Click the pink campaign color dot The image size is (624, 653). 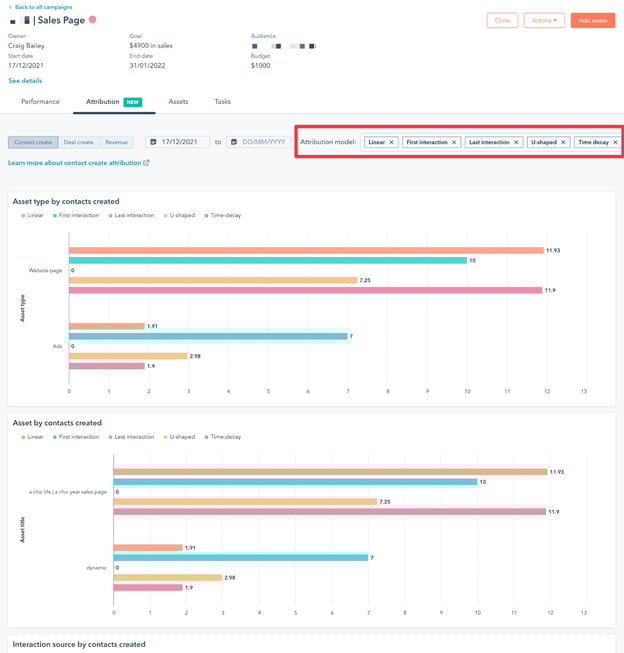tap(93, 20)
